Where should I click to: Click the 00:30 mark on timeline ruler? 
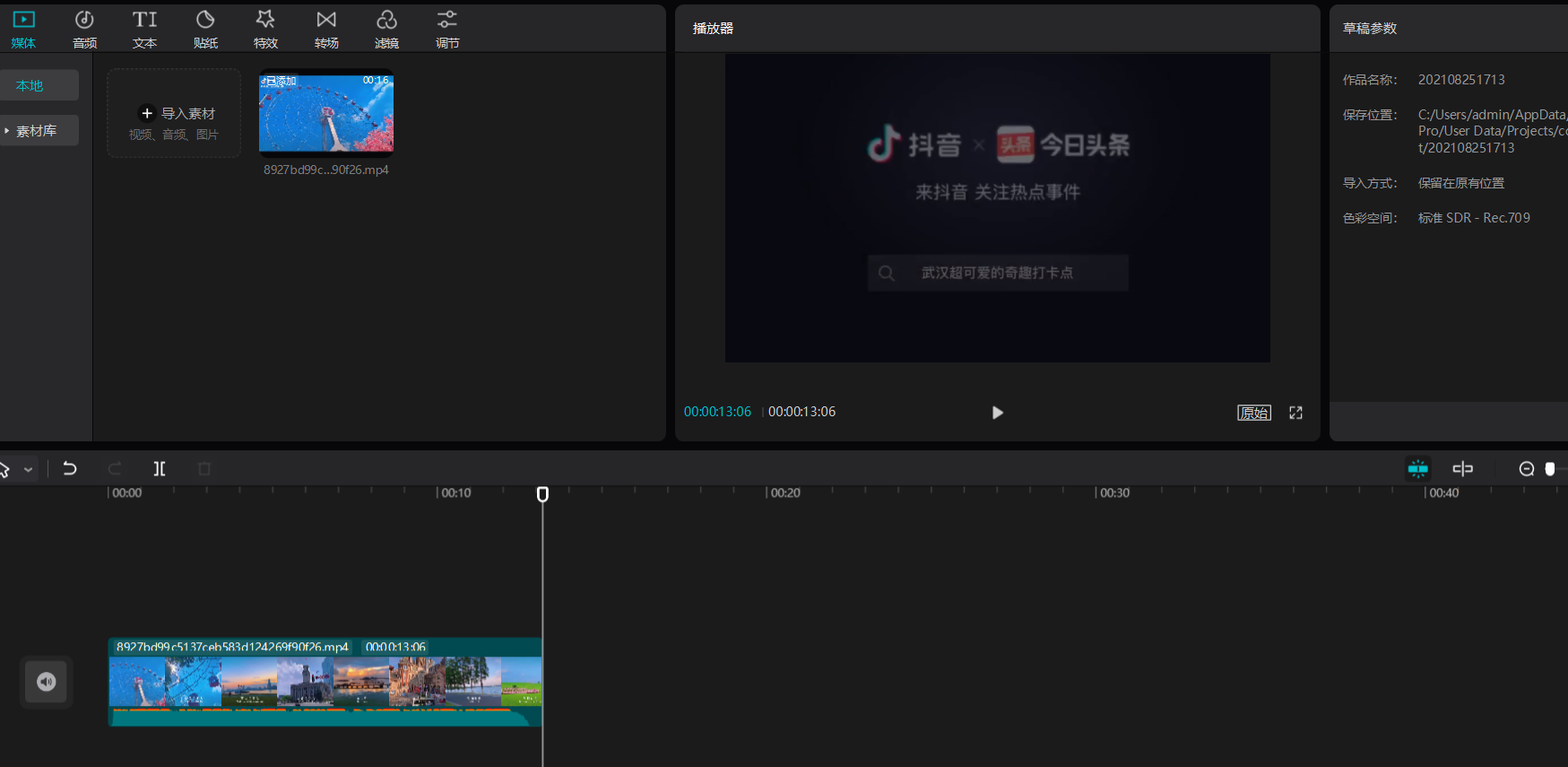pyautogui.click(x=1113, y=492)
